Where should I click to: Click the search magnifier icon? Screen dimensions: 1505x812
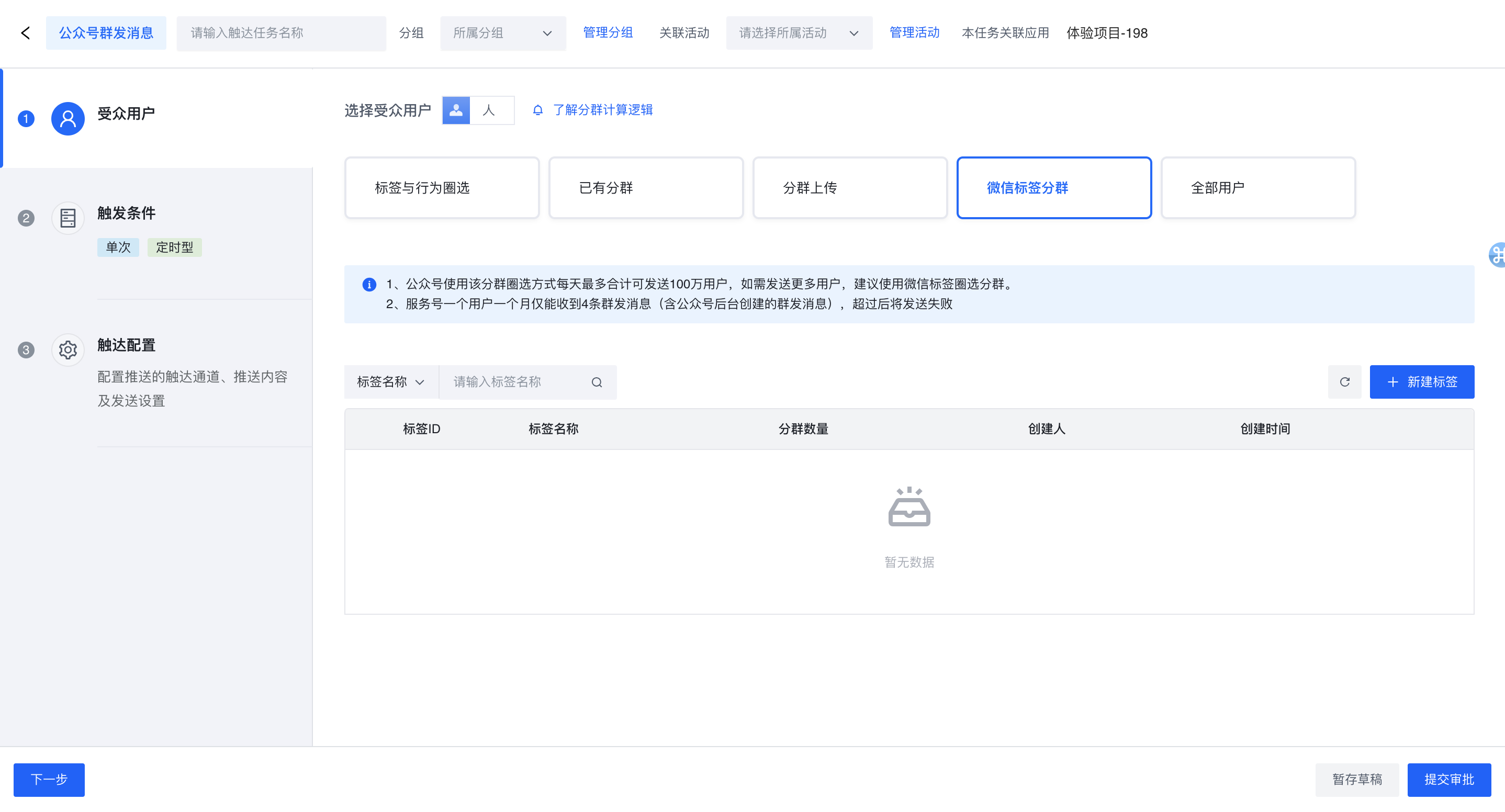(x=597, y=382)
